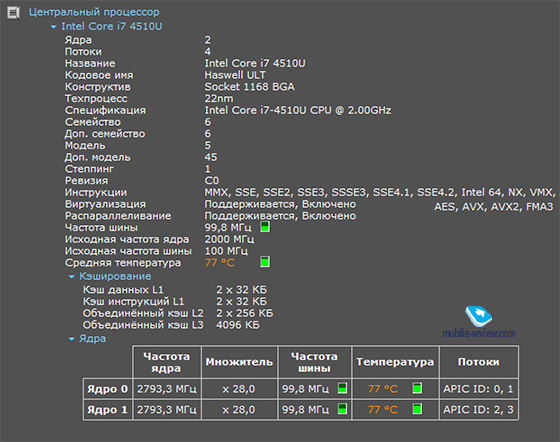Click the CPU chip icon beside Центральный процессор
560x442 pixels.
(x=13, y=13)
